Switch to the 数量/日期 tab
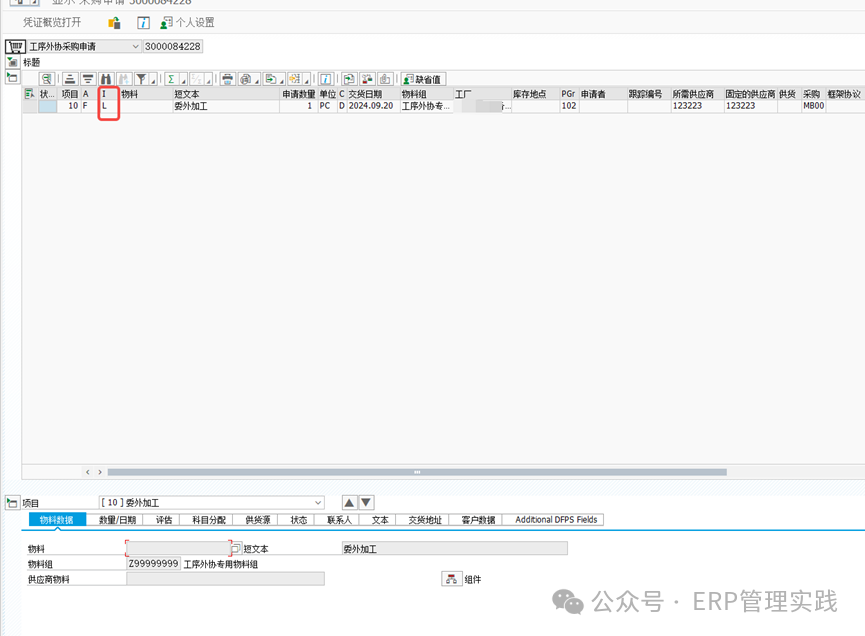Screen dimensions: 865x636 (117, 520)
